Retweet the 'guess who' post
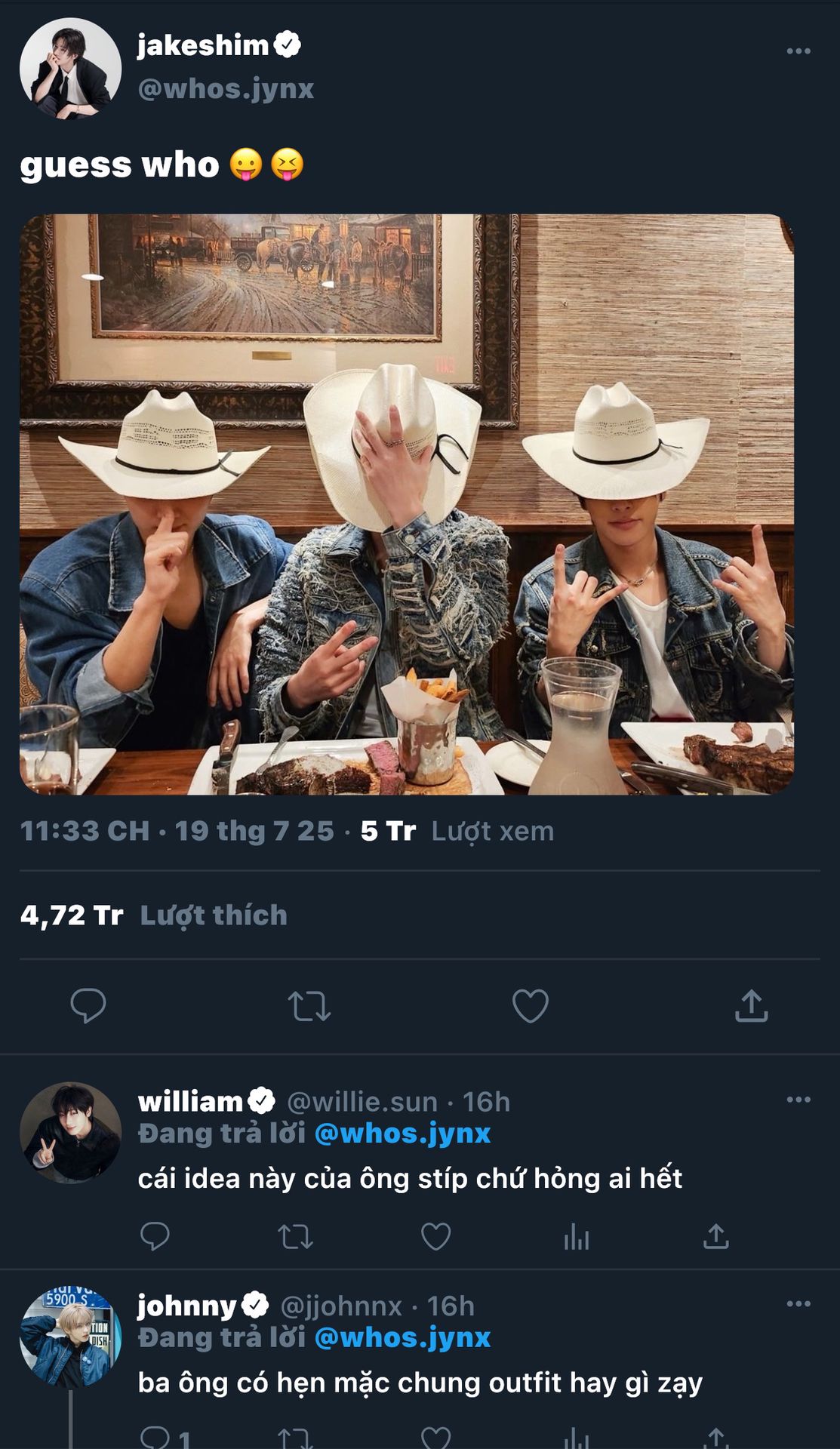 click(309, 1006)
